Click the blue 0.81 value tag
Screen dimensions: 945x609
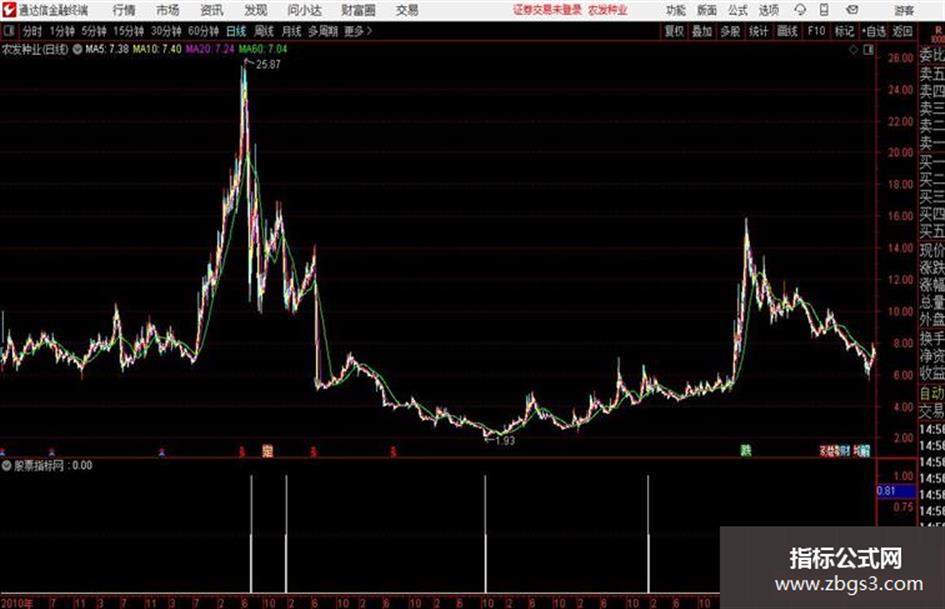[895, 491]
